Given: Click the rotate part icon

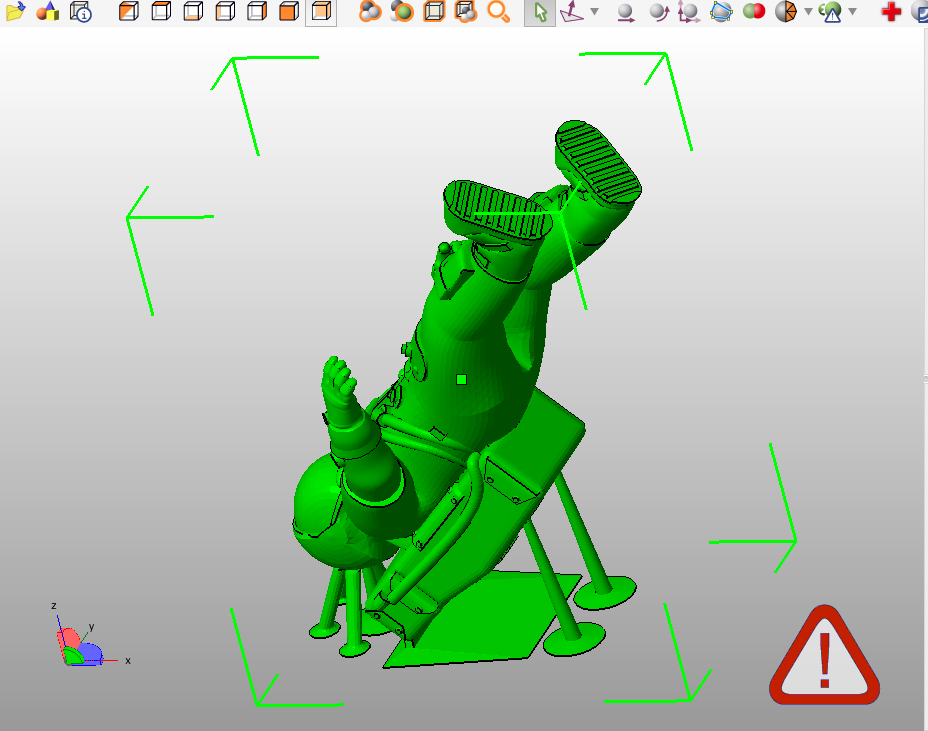Looking at the screenshot, I should (x=658, y=12).
